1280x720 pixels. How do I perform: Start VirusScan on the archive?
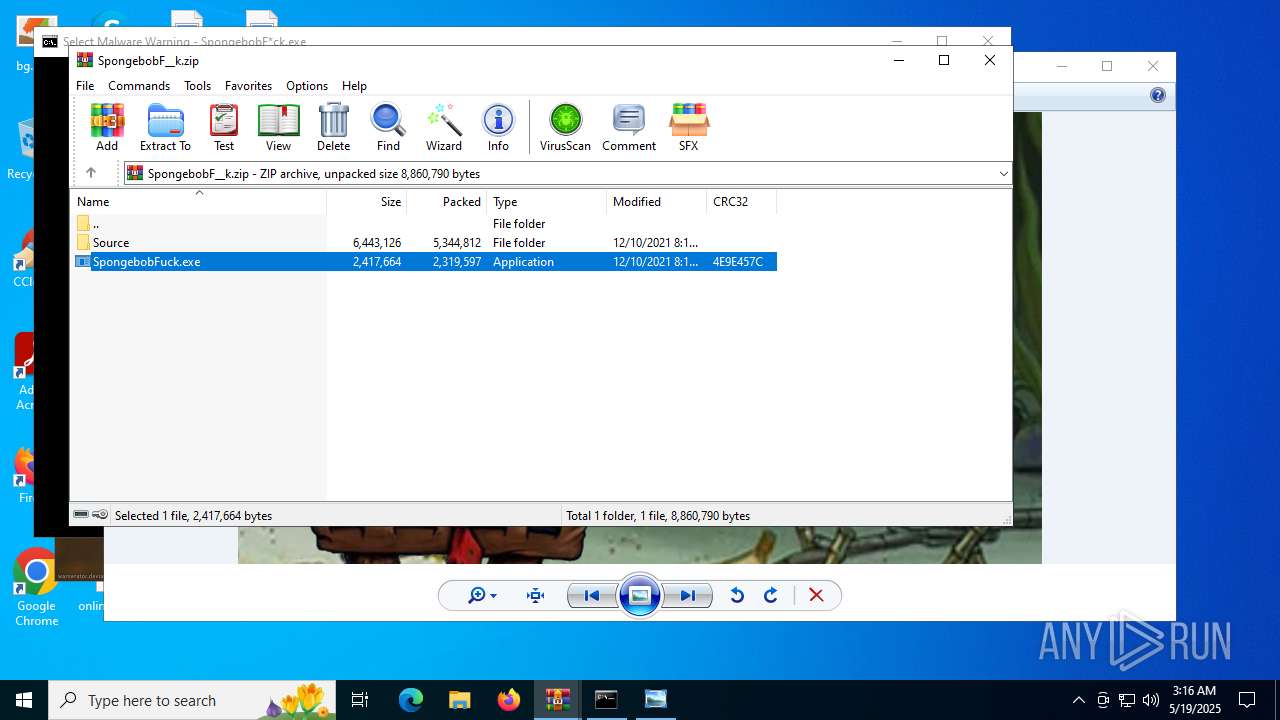coord(565,127)
